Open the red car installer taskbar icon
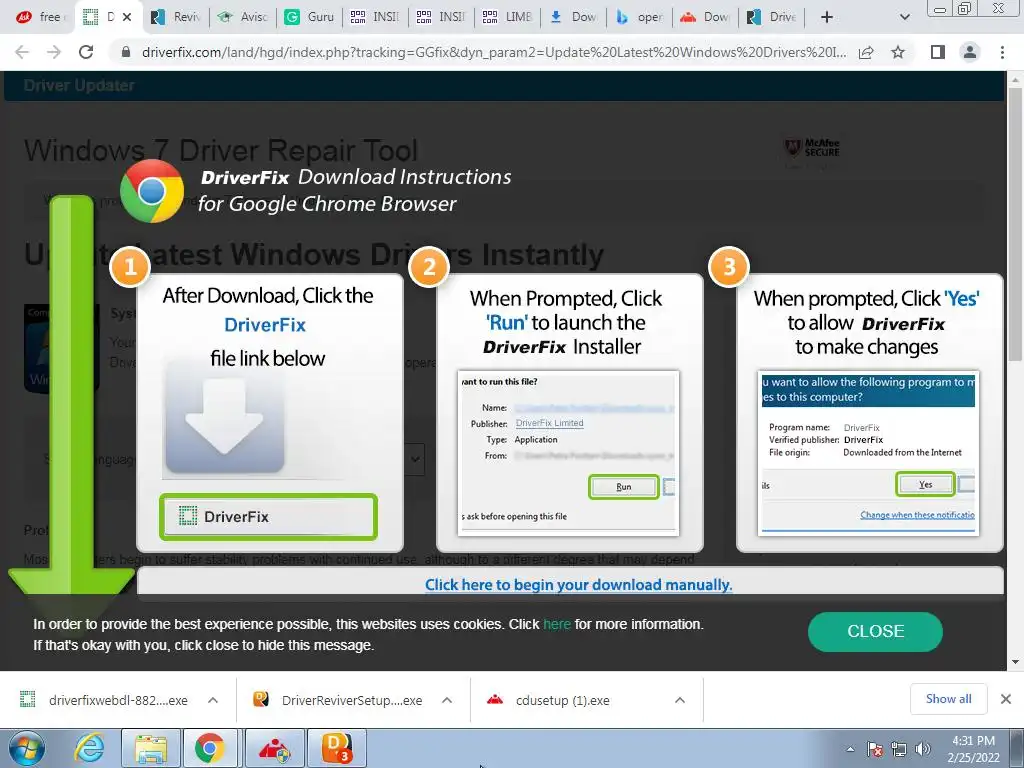The width and height of the screenshot is (1024, 768). (275, 748)
